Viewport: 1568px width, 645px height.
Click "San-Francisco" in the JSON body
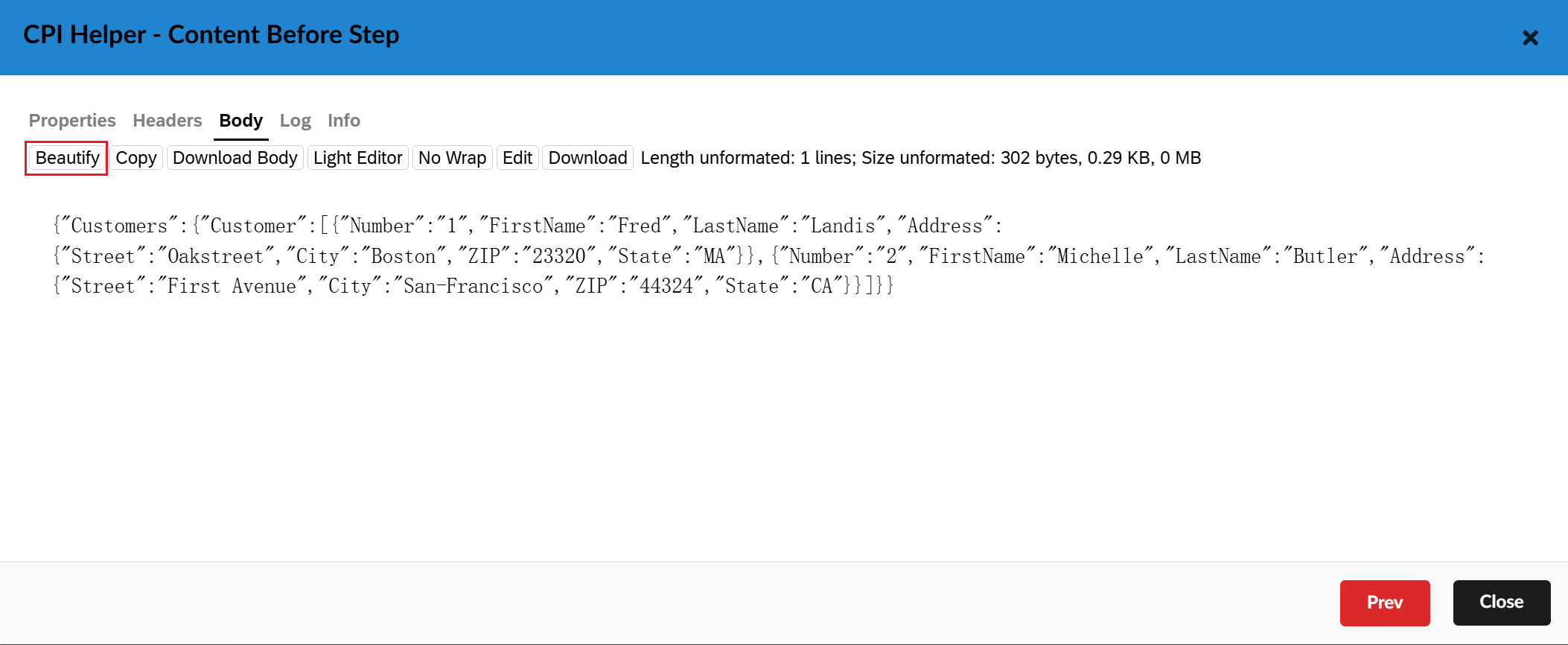point(473,286)
